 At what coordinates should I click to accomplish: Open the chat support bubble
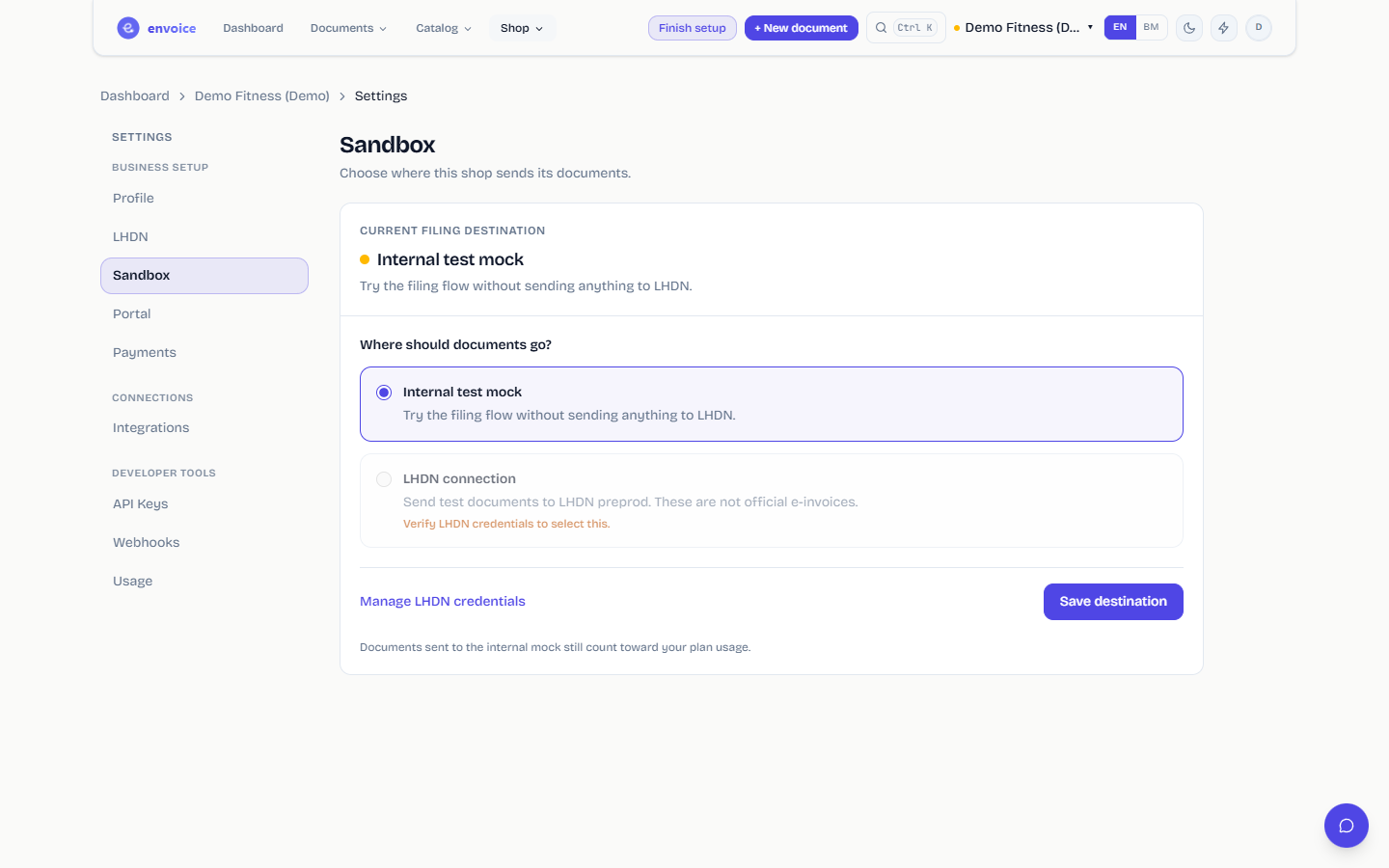[x=1347, y=826]
